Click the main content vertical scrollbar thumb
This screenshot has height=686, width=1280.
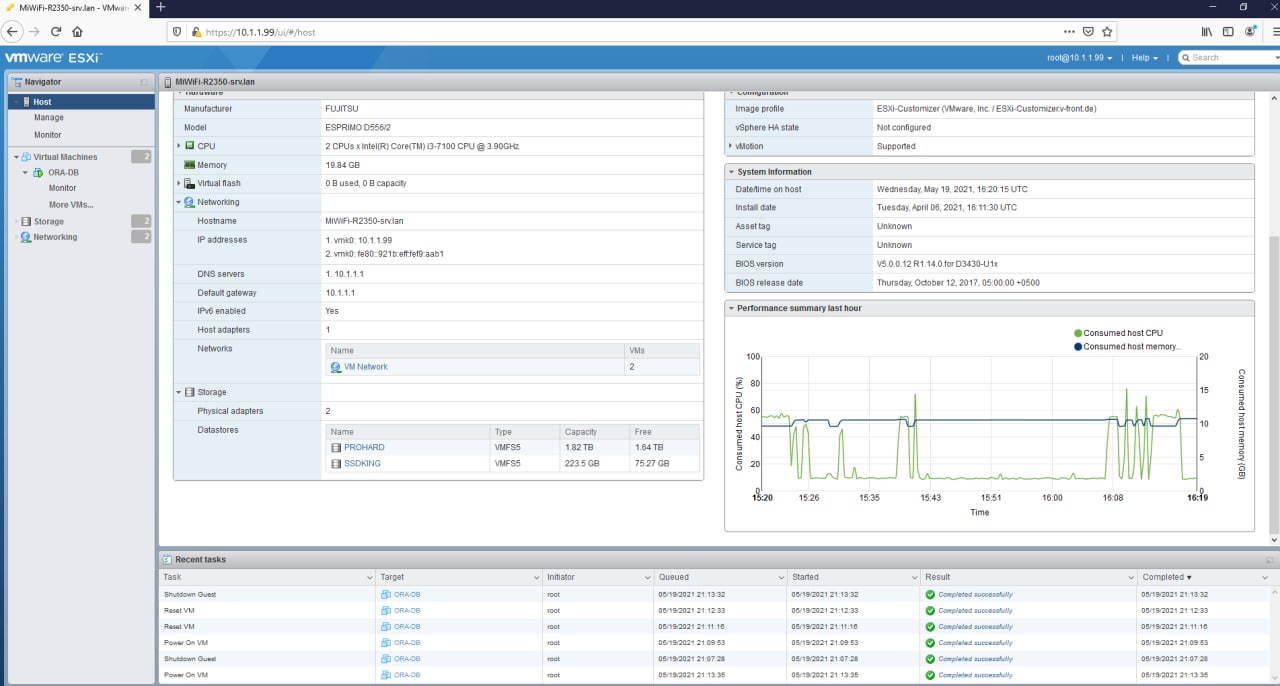click(x=1273, y=386)
